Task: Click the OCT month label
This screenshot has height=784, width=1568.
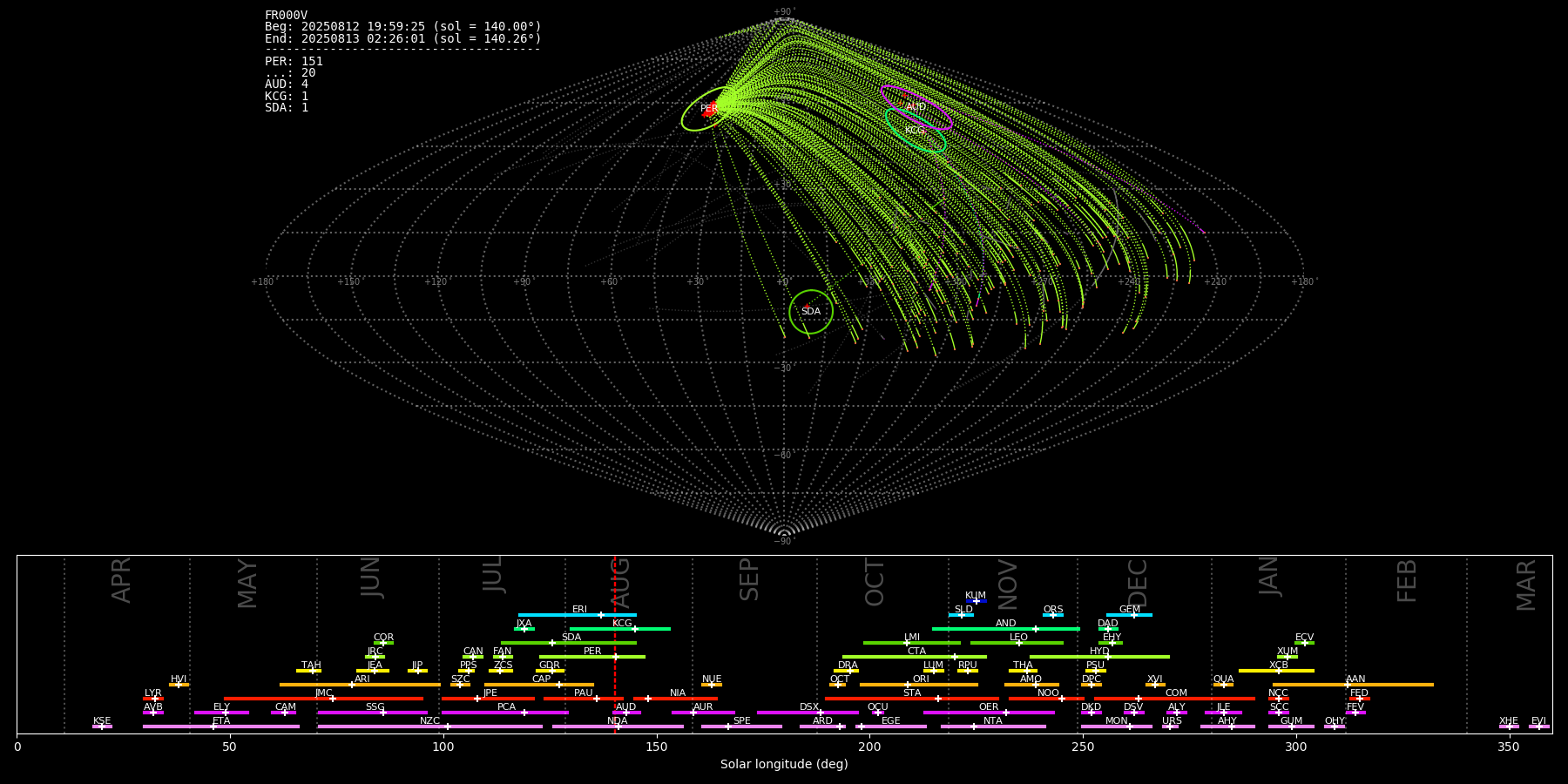Action: click(875, 583)
